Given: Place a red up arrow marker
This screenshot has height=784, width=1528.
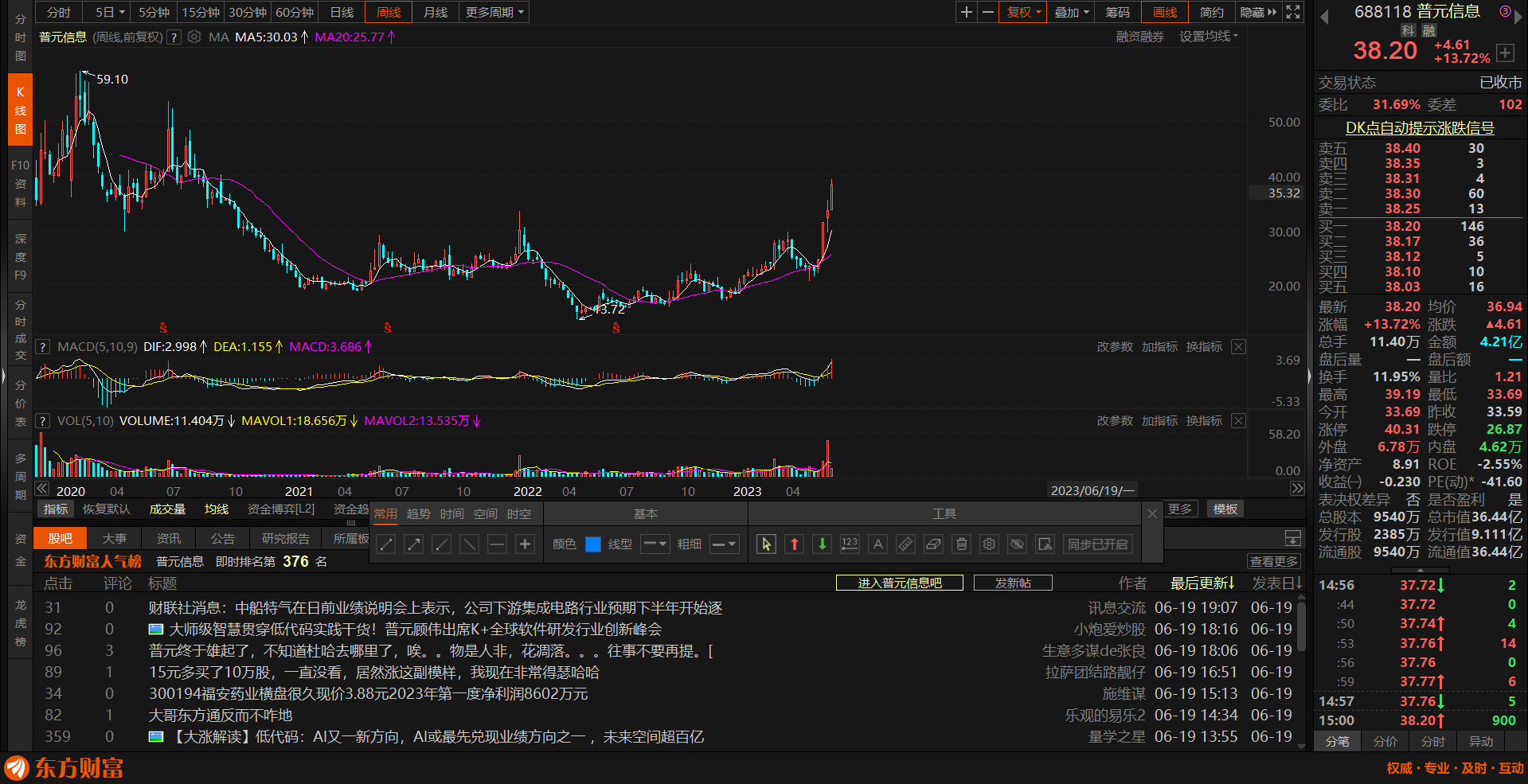Looking at the screenshot, I should pos(794,544).
